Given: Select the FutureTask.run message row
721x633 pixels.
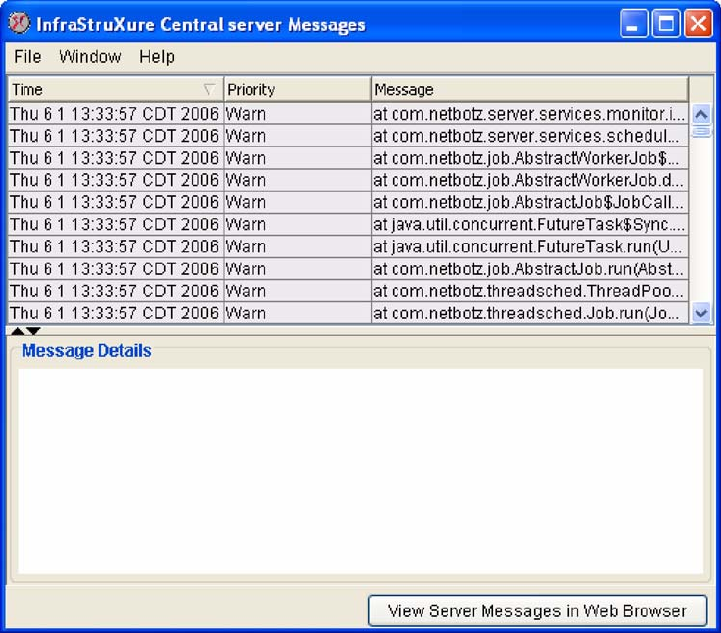Looking at the screenshot, I should coord(348,246).
